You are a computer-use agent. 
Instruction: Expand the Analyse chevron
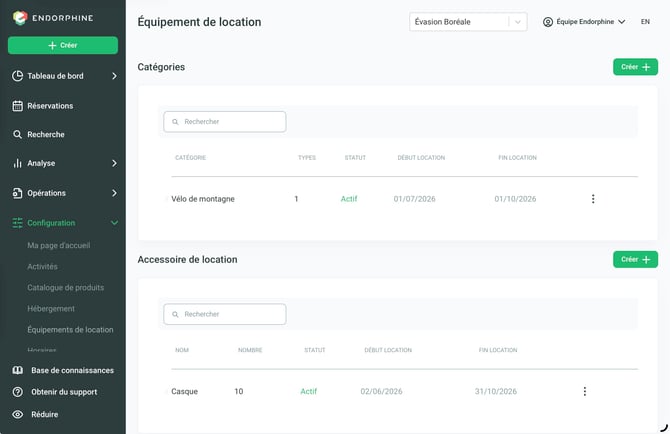pos(114,163)
